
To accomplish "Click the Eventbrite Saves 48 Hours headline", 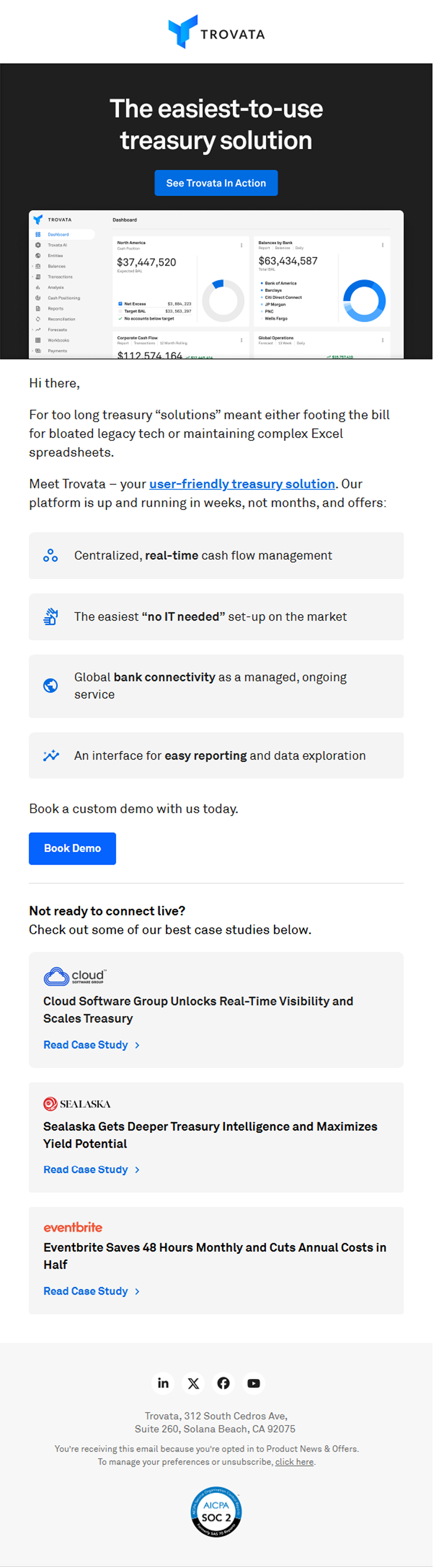I will pos(215,1255).
